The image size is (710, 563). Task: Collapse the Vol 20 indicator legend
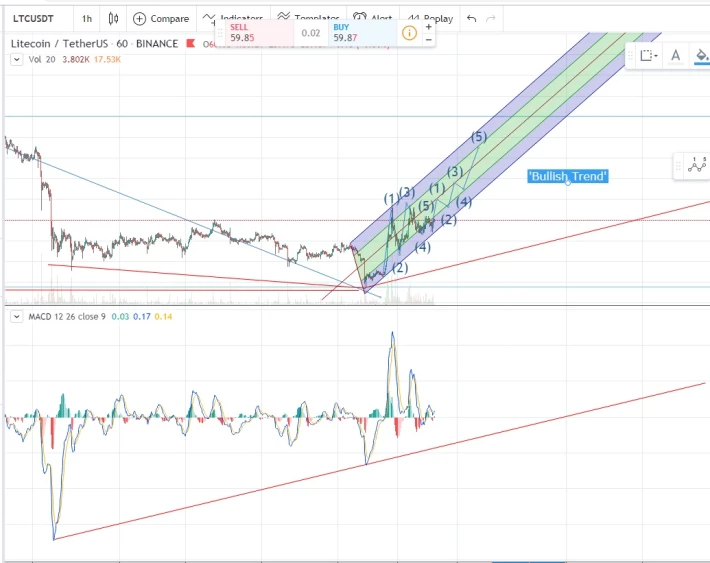click(x=16, y=59)
